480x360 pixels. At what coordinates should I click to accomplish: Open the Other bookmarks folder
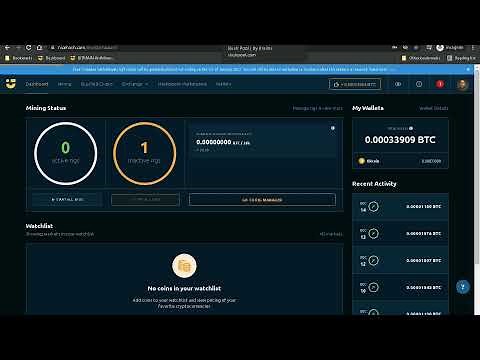pyautogui.click(x=421, y=58)
